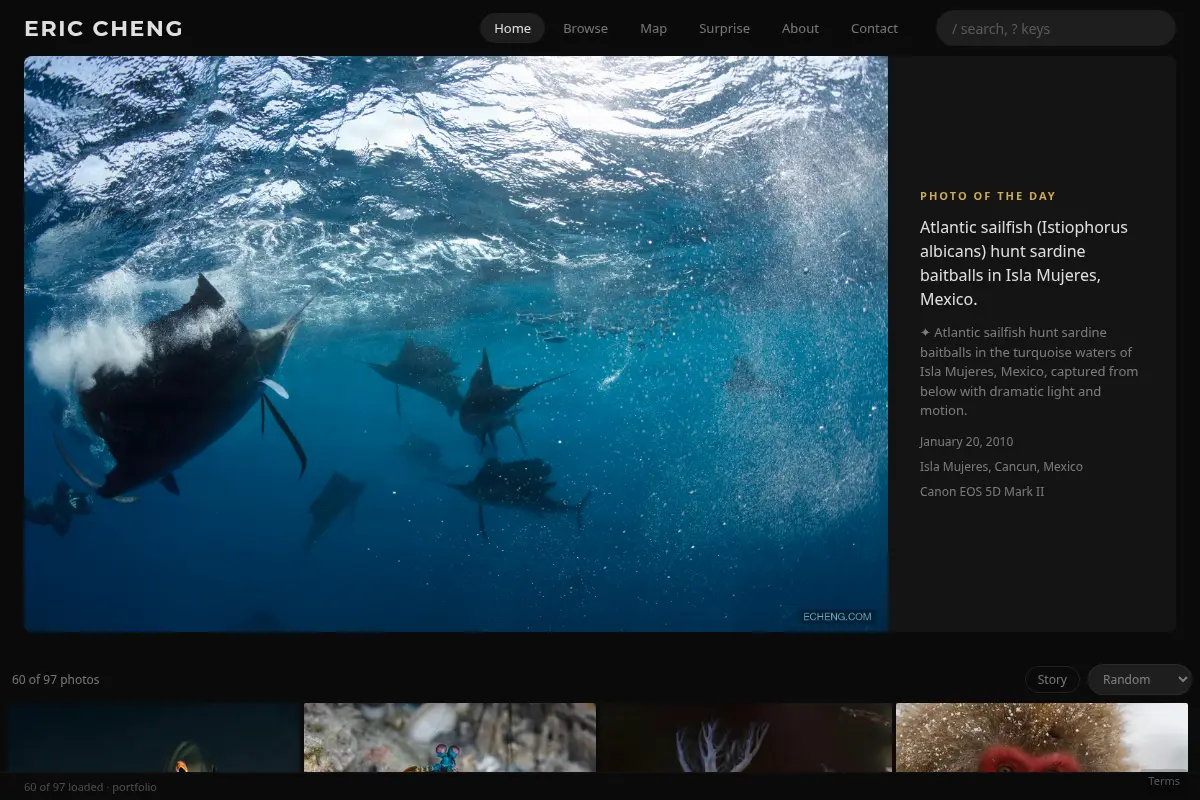This screenshot has width=1200, height=800.
Task: Open the snow monkey thumbnail
Action: click(1042, 738)
